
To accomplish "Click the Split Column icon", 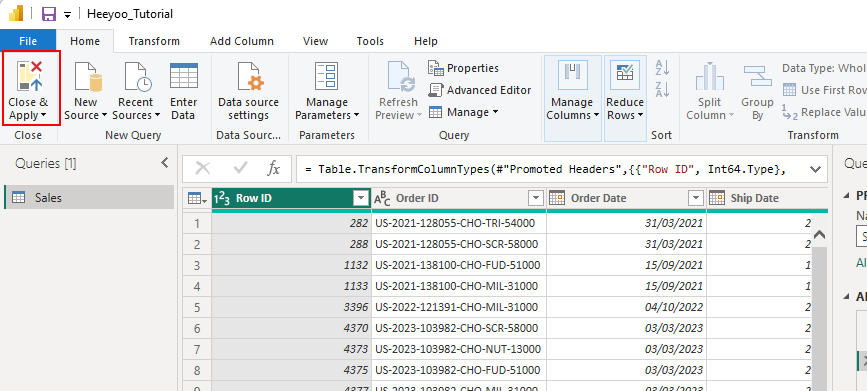I will [709, 76].
